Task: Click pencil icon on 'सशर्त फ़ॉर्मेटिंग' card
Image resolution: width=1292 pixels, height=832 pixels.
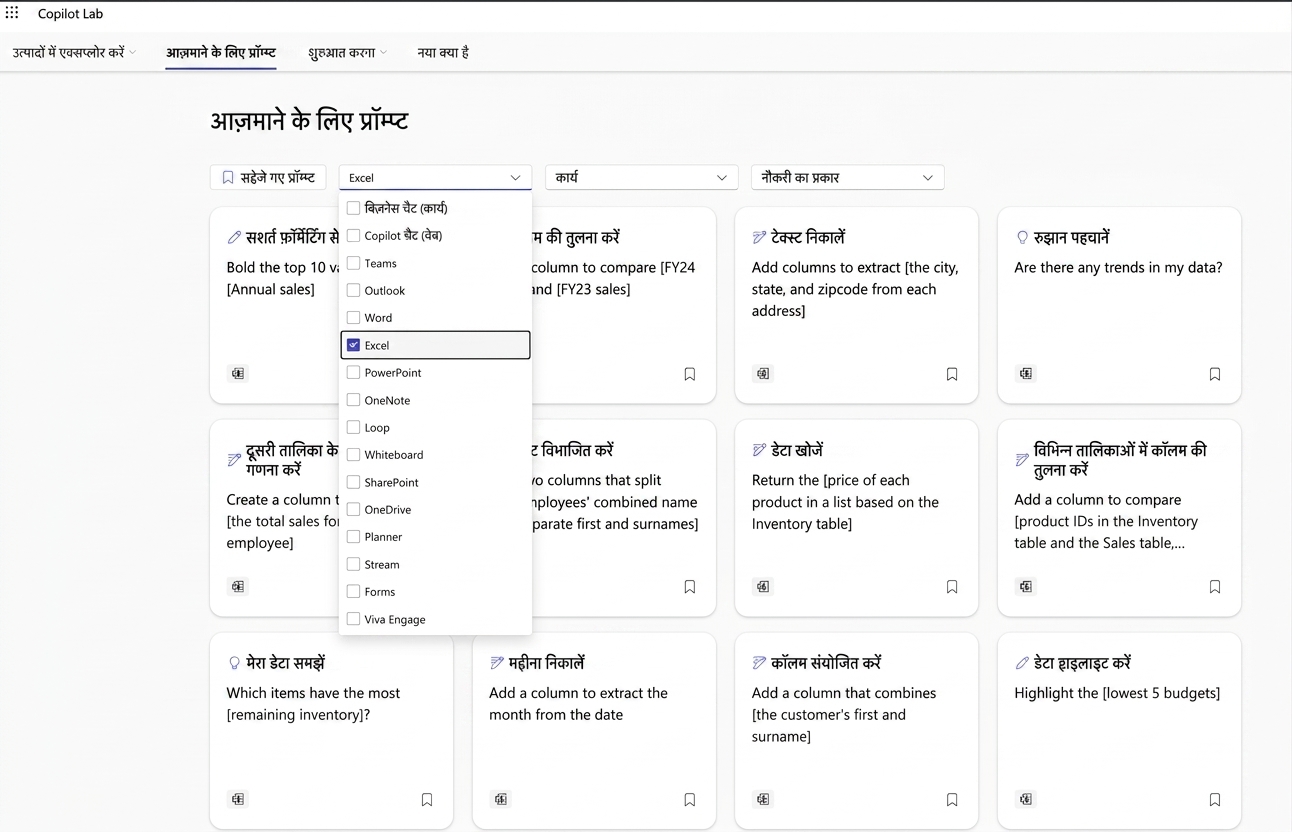Action: pos(234,238)
